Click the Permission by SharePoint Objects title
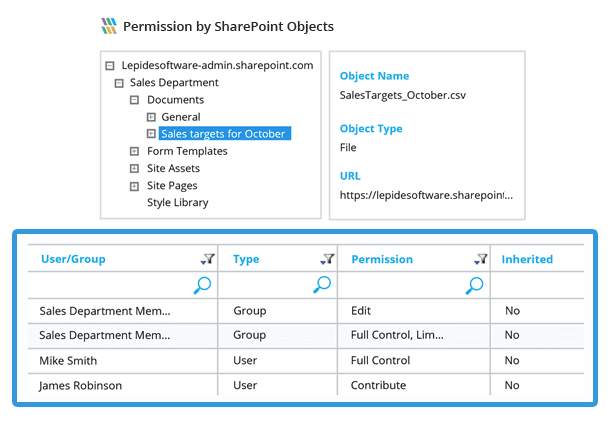Image resolution: width=612 pixels, height=430 pixels. pyautogui.click(x=228, y=27)
